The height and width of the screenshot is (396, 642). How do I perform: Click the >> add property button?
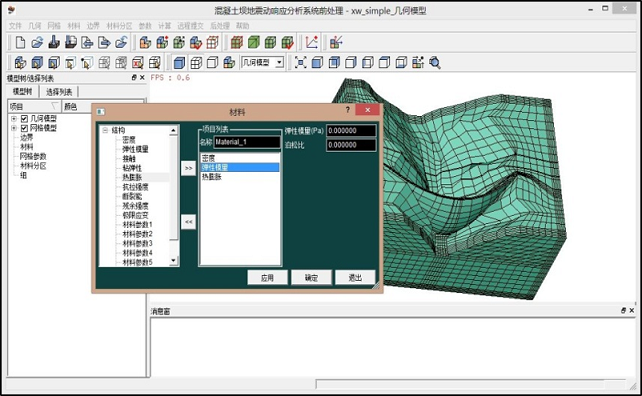click(x=188, y=168)
